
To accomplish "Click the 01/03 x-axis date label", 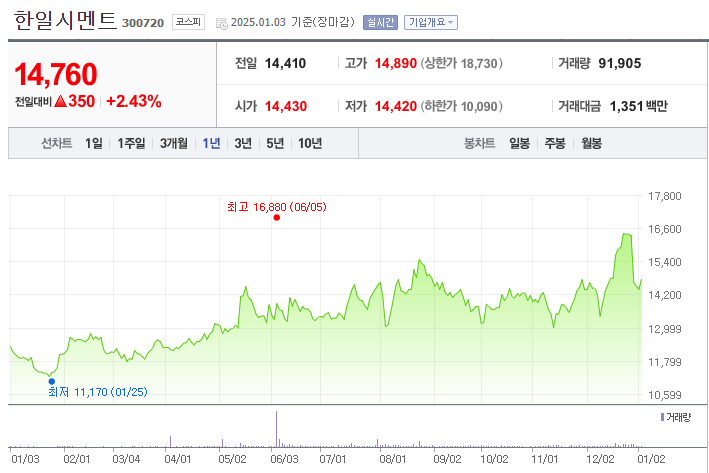I will (x=25, y=459).
